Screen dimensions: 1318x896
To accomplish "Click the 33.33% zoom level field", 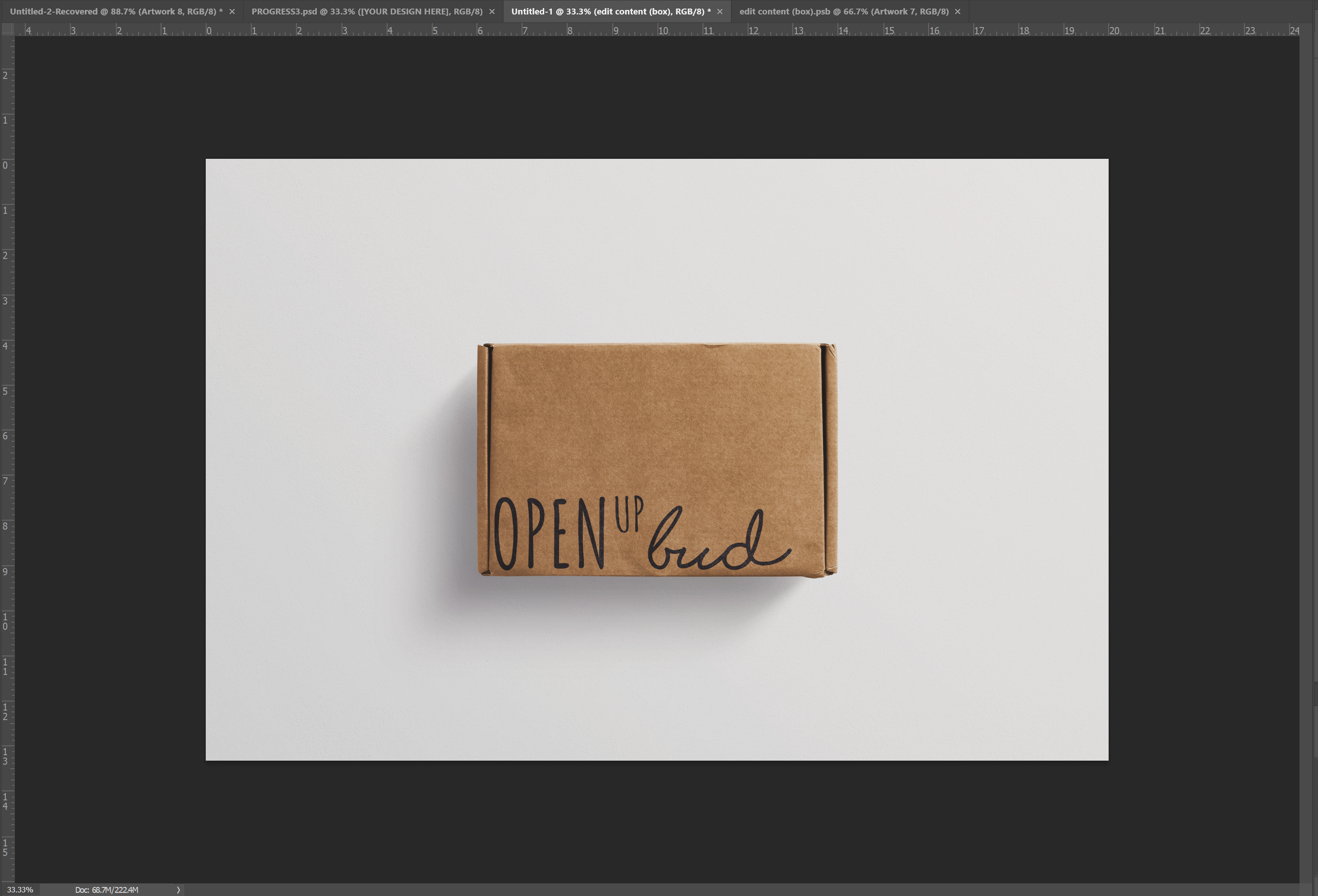I will (20, 890).
